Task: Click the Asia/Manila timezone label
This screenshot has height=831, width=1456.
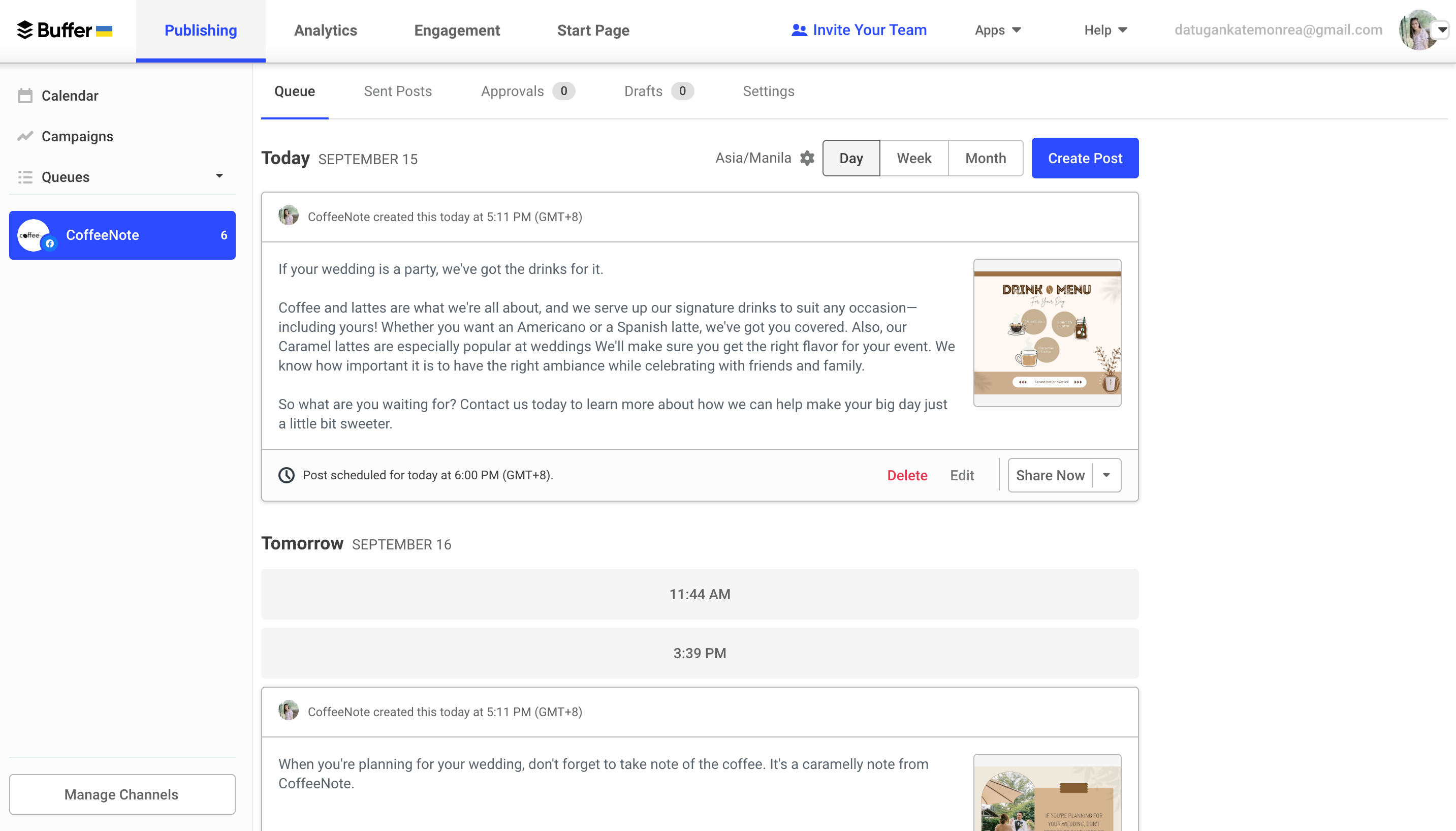Action: pyautogui.click(x=753, y=158)
